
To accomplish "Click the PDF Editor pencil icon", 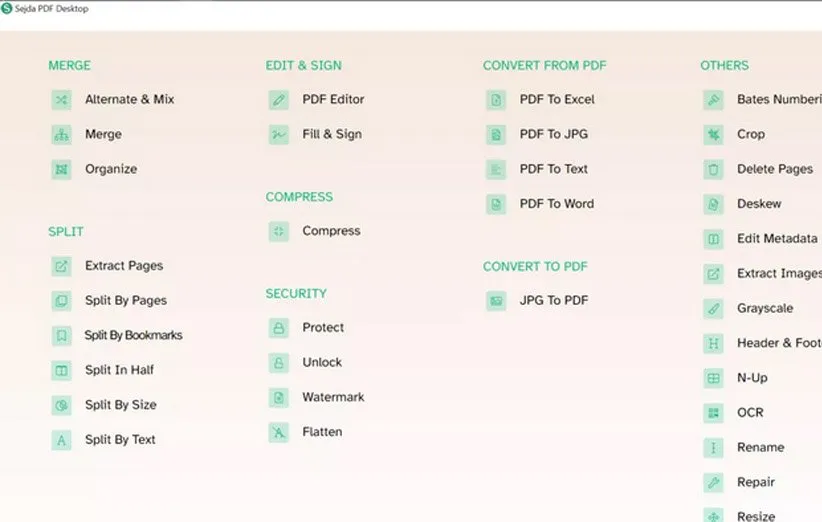I will pyautogui.click(x=279, y=100).
